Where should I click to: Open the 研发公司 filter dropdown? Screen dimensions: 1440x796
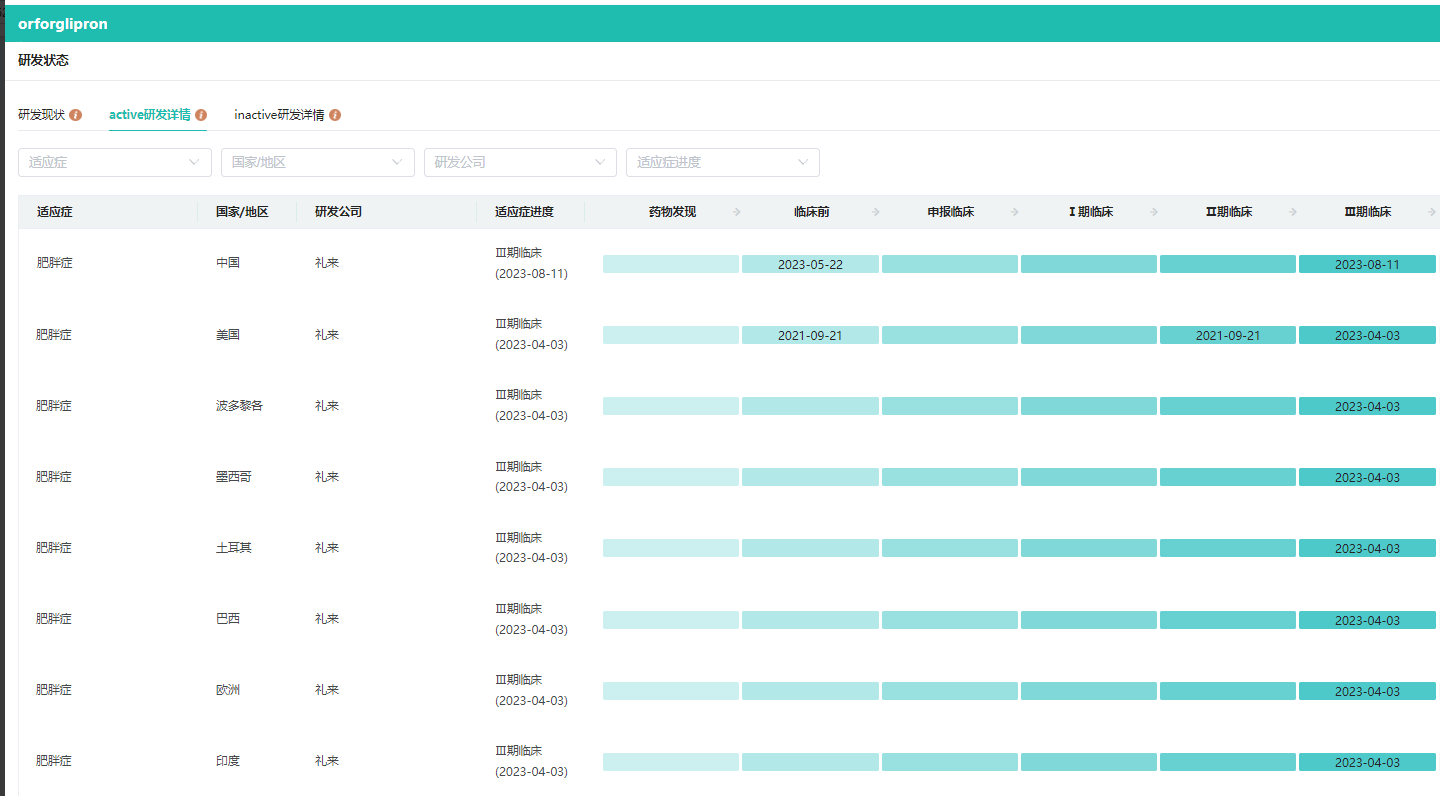[x=520, y=162]
